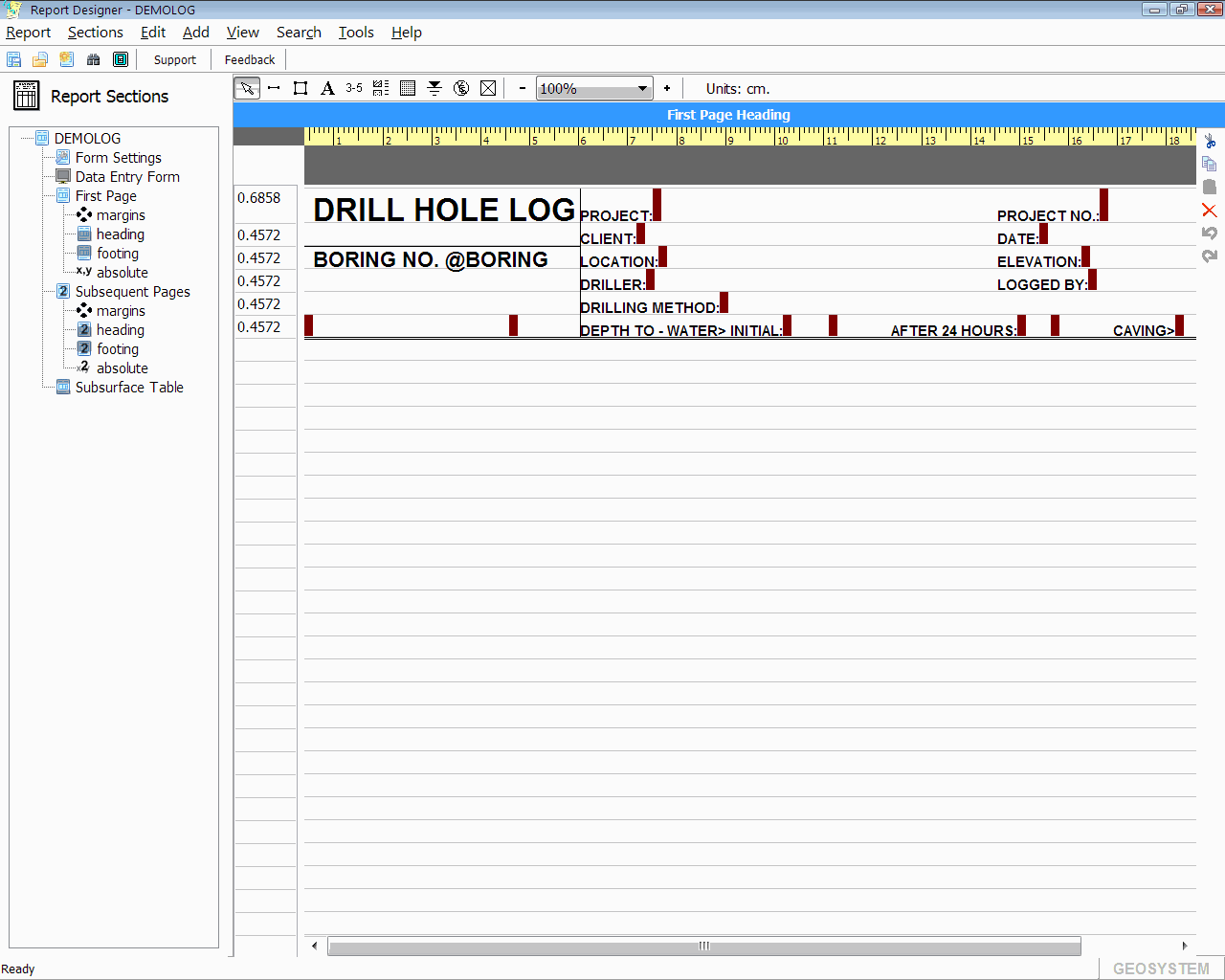Click the Feedback button
1225x980 pixels.
click(250, 59)
